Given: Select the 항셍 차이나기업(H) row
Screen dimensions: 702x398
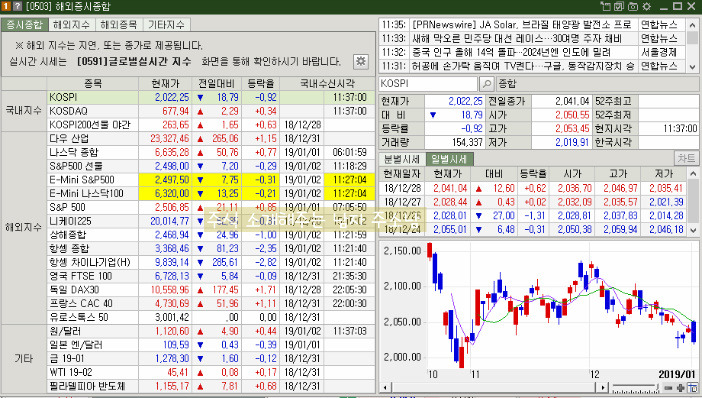Looking at the screenshot, I should (210, 262).
